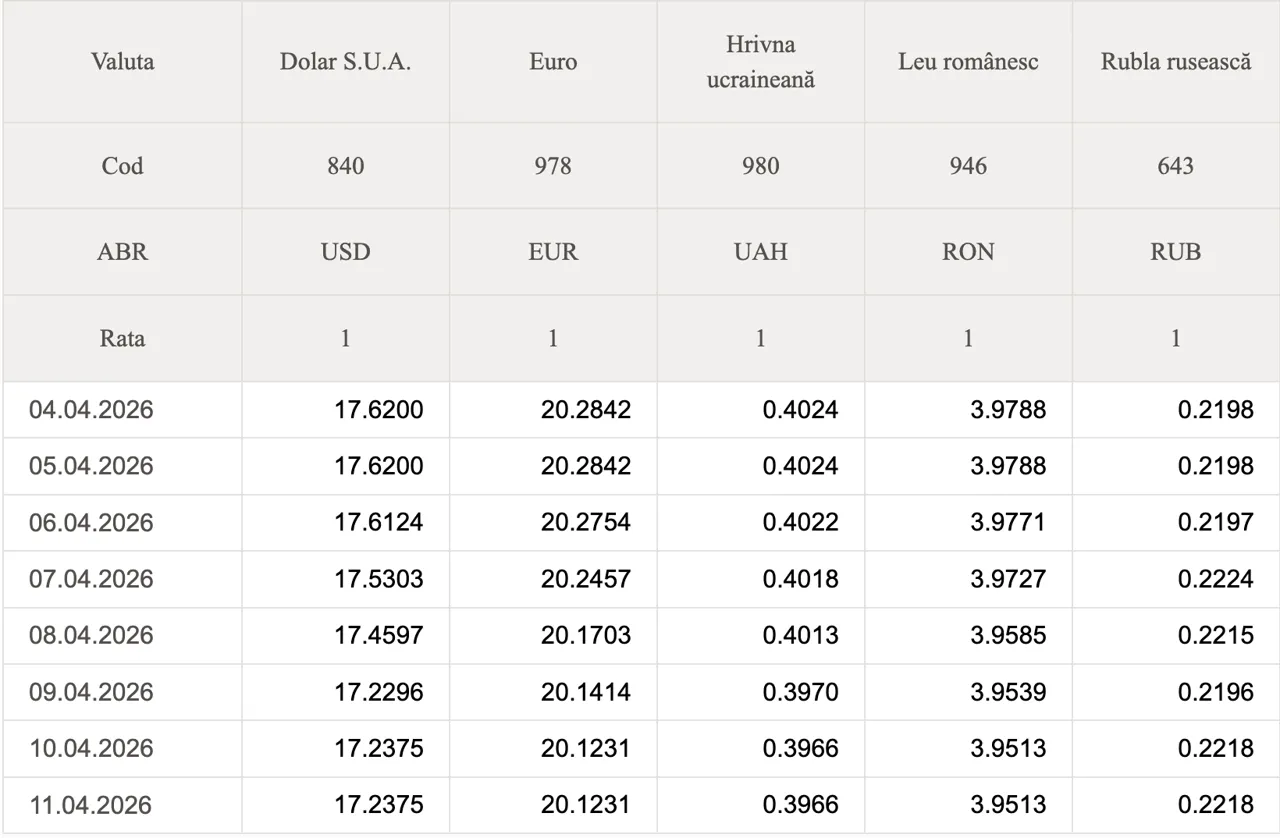
Task: Click the UAH rate 0.3970 cell
Action: 800,692
